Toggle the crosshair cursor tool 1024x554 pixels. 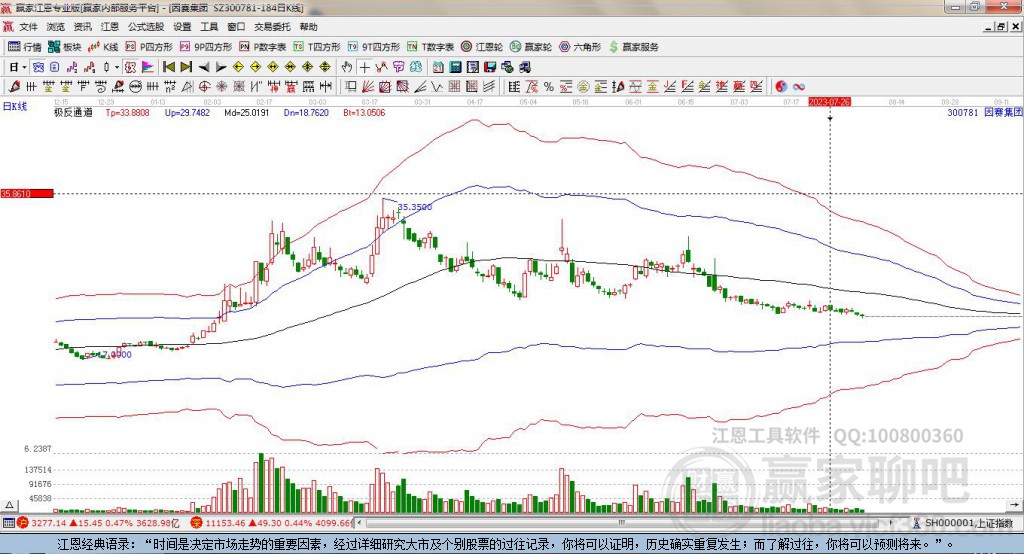pos(364,67)
